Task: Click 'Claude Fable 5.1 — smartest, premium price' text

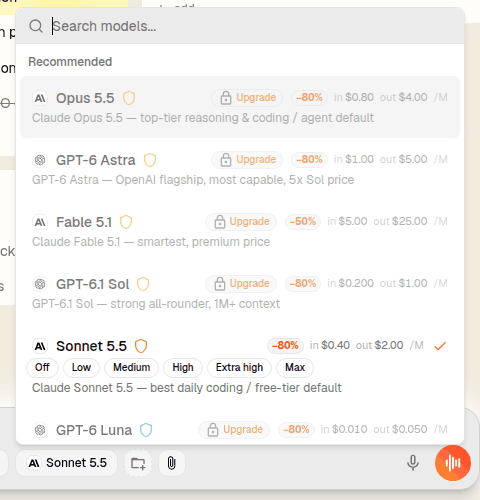Action: point(151,242)
